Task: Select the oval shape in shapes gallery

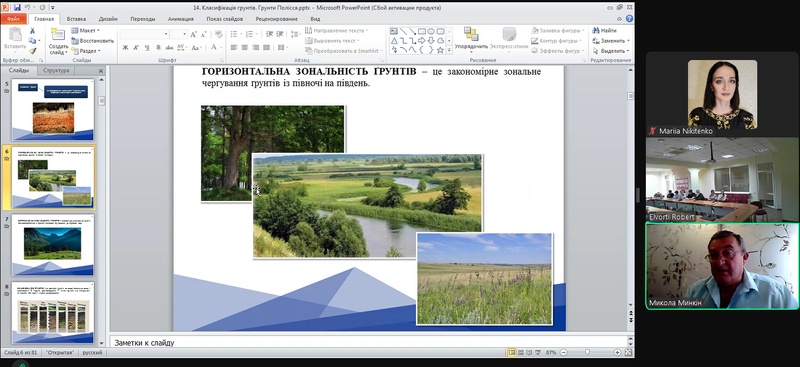Action: tap(431, 31)
